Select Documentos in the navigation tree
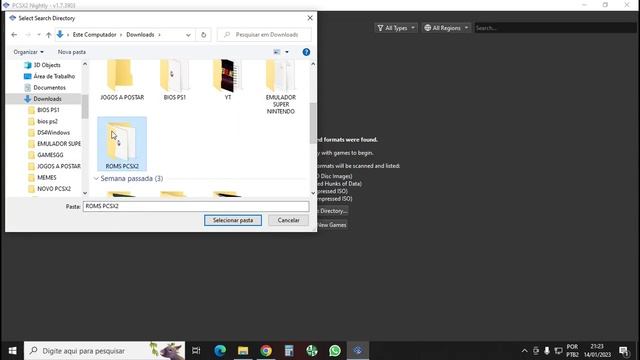 click(x=45, y=88)
